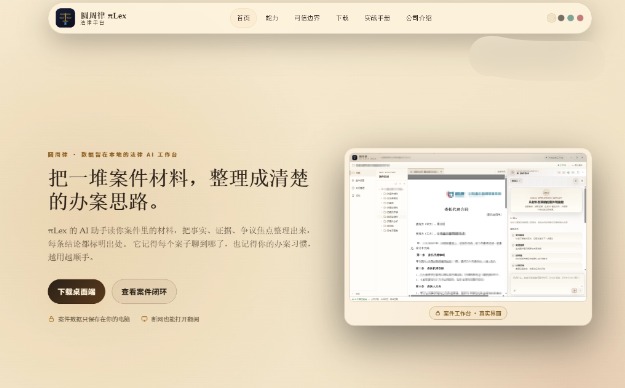Open the 首页 nav tab
The width and height of the screenshot is (625, 388).
coord(243,18)
